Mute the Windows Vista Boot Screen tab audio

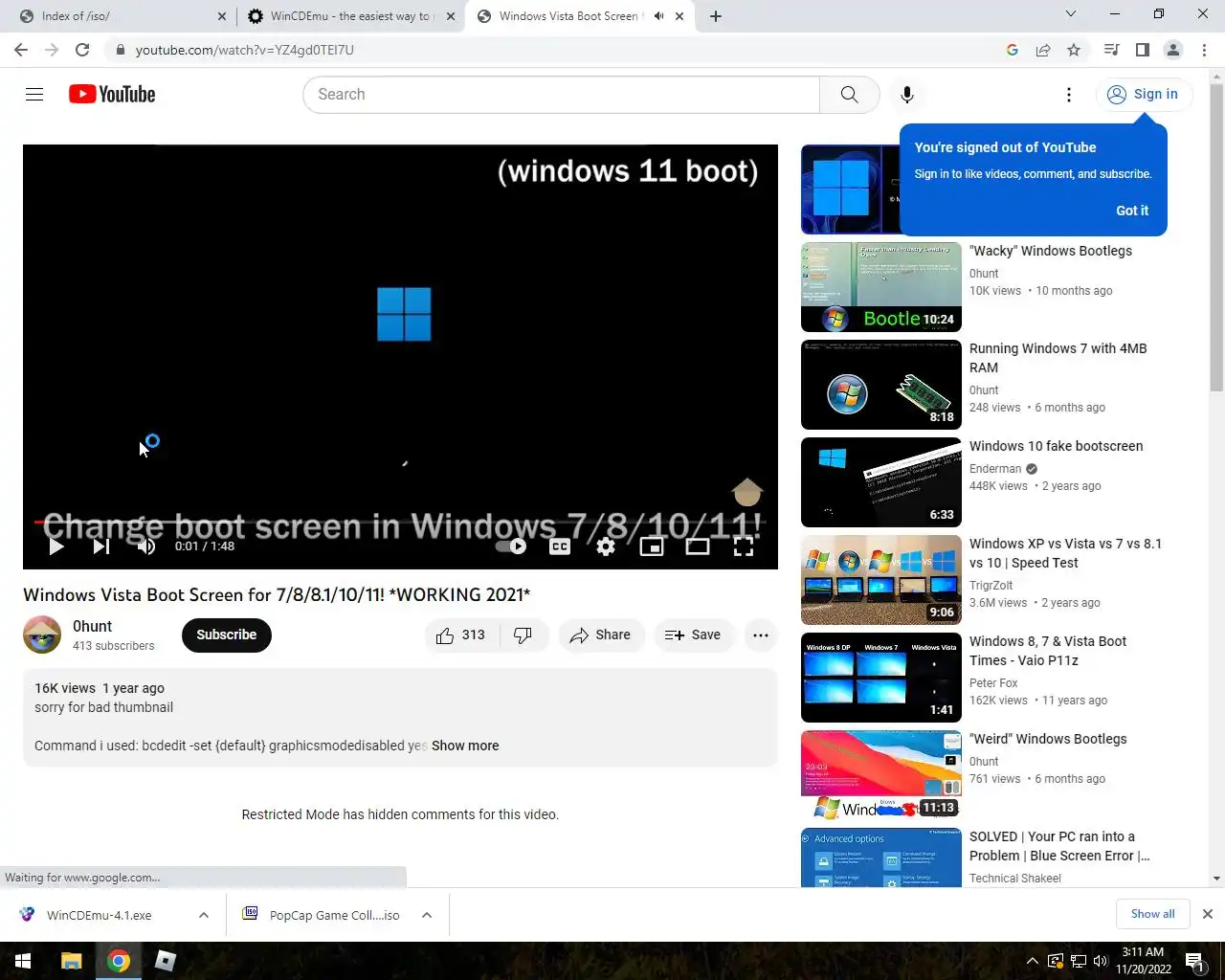coord(658,16)
